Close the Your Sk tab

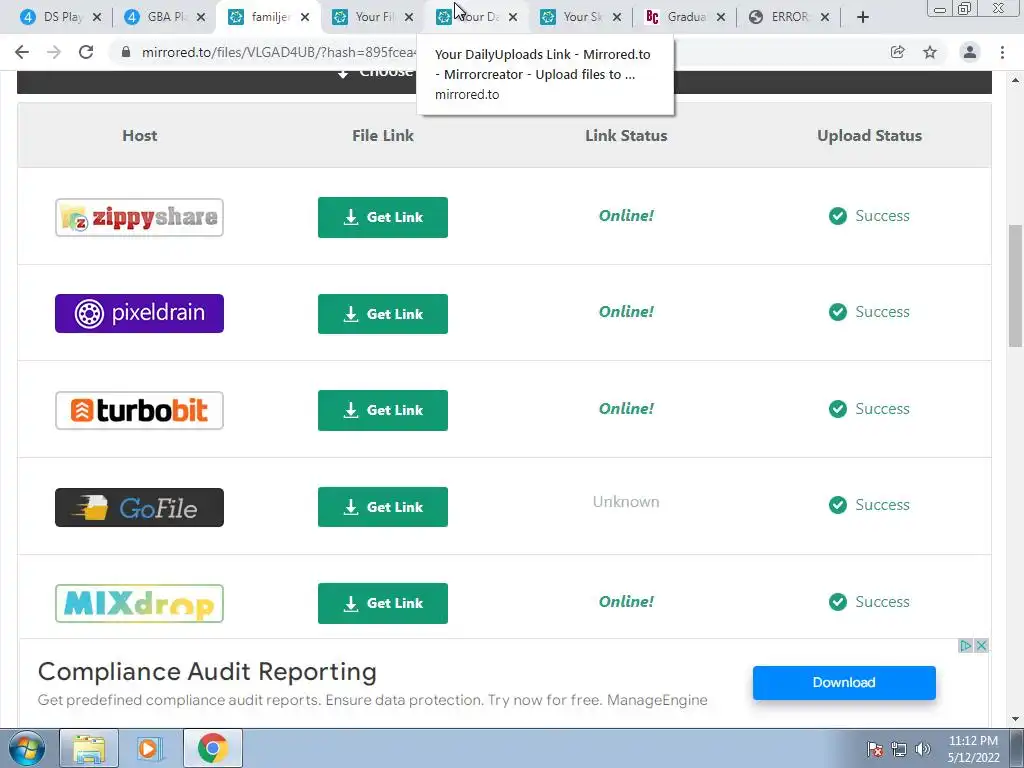616,18
